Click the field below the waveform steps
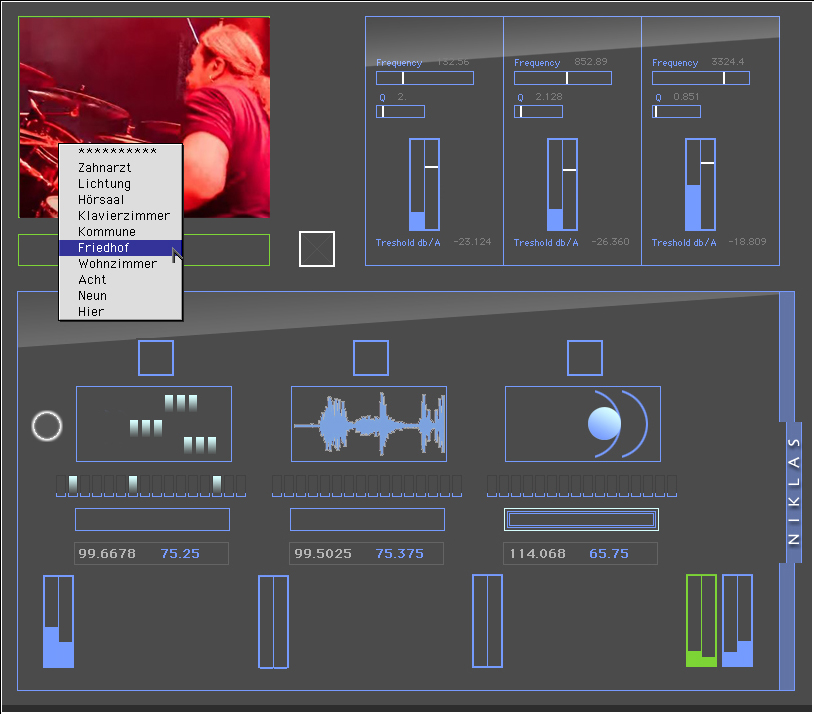 tap(368, 520)
